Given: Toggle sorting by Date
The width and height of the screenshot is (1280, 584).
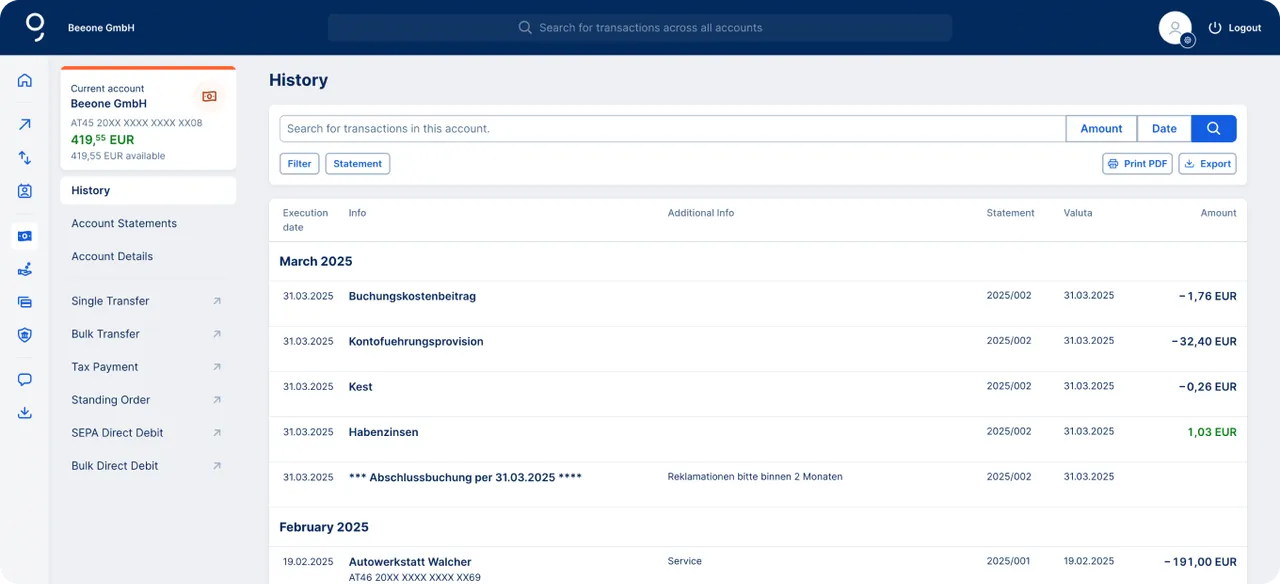Looking at the screenshot, I should tap(1164, 128).
